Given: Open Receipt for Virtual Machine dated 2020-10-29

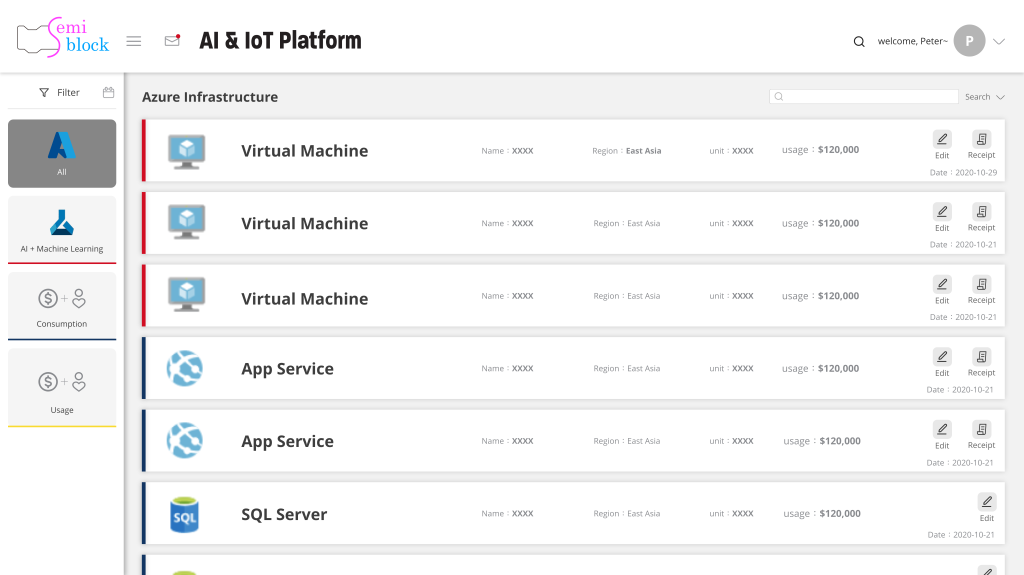Looking at the screenshot, I should tap(982, 145).
